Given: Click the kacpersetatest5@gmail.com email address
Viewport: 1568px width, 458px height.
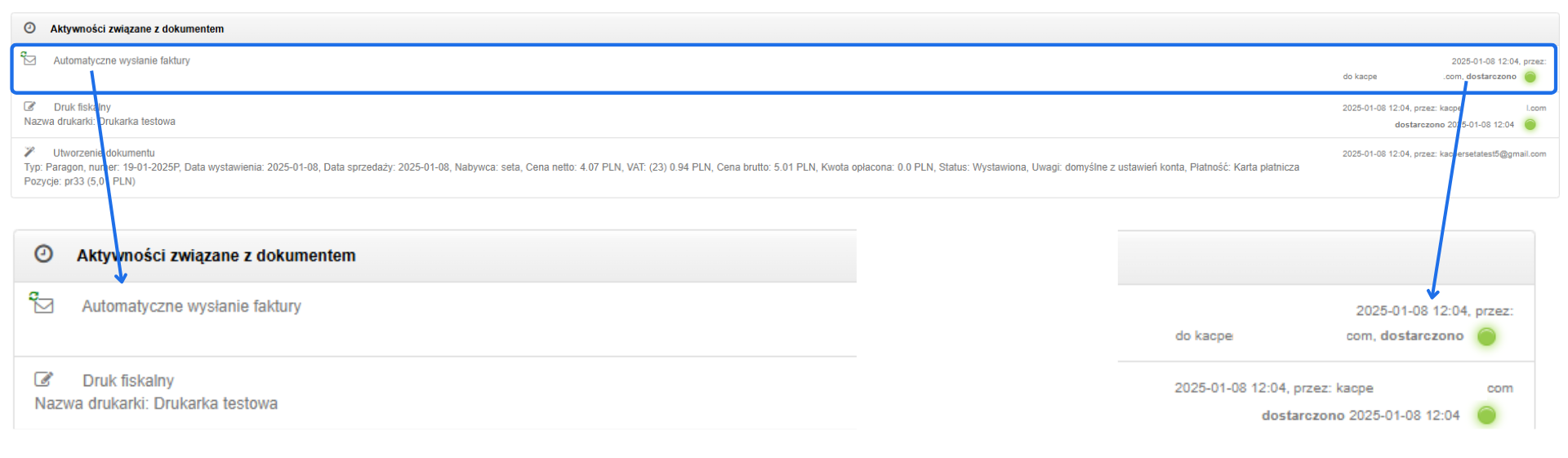Looking at the screenshot, I should pyautogui.click(x=1493, y=153).
